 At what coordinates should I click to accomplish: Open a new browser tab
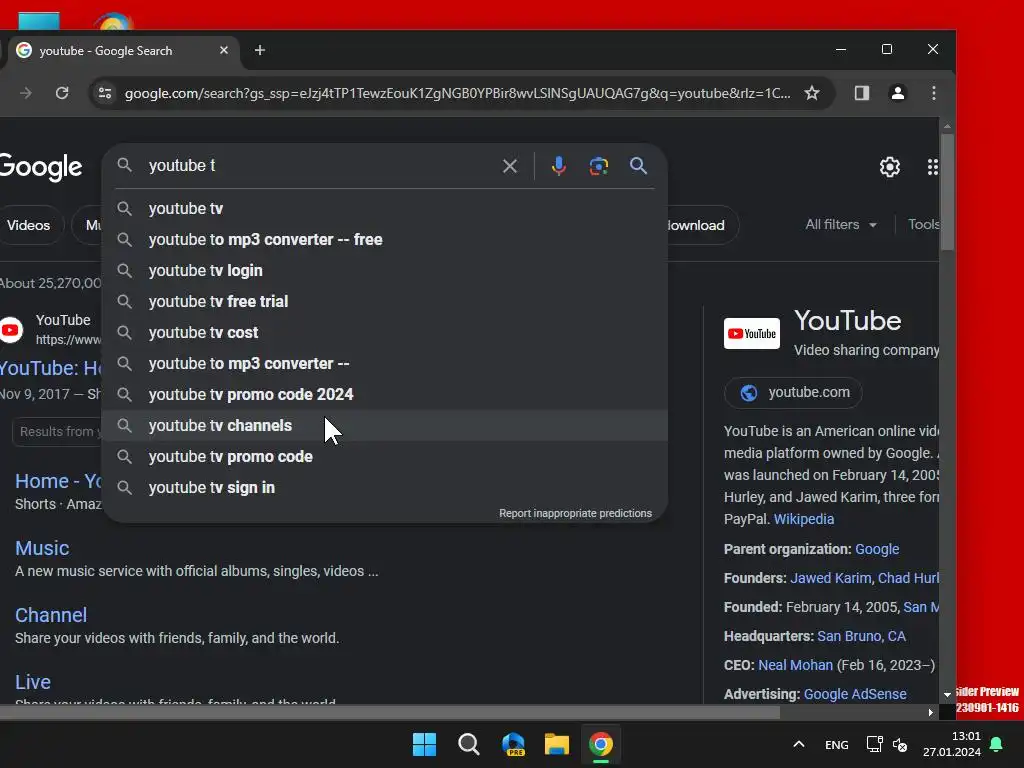(260, 50)
